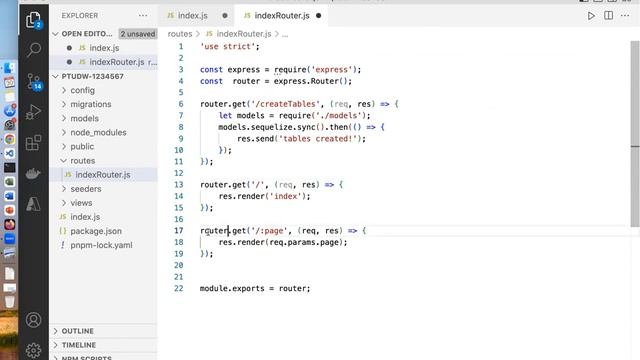This screenshot has height=360, width=640.
Task: Expand the Outline panel
Action: pos(78,331)
